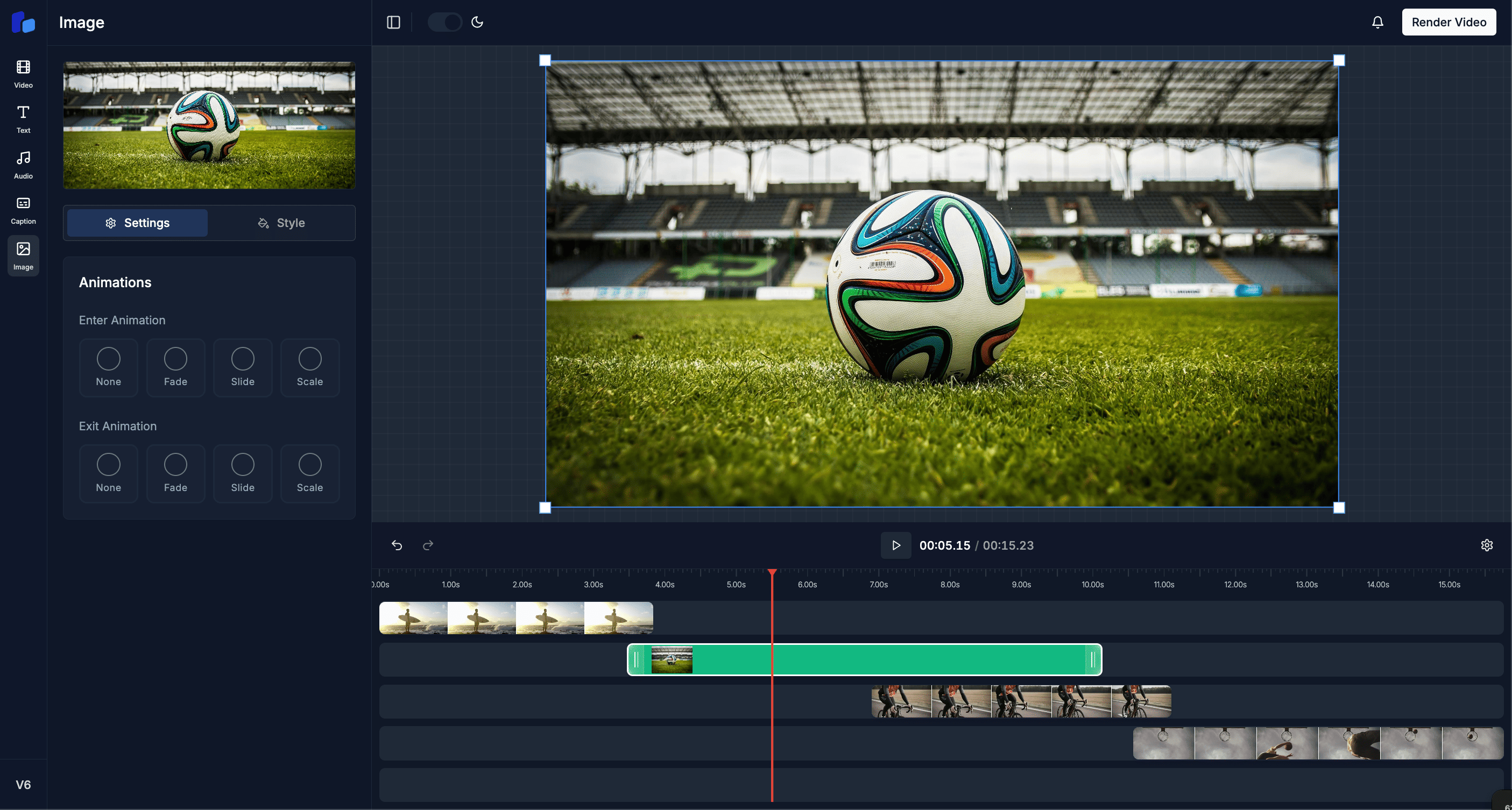This screenshot has height=810, width=1512.
Task: Open the Text panel
Action: [x=23, y=118]
